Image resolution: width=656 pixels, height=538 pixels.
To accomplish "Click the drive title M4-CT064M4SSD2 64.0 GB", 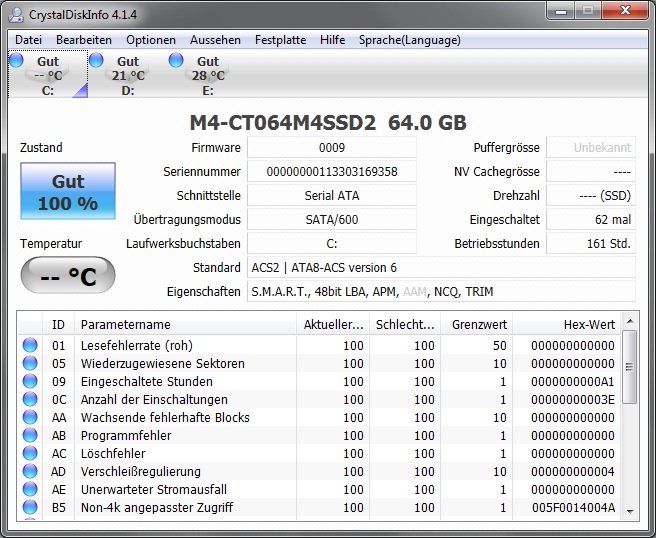I will (328, 123).
